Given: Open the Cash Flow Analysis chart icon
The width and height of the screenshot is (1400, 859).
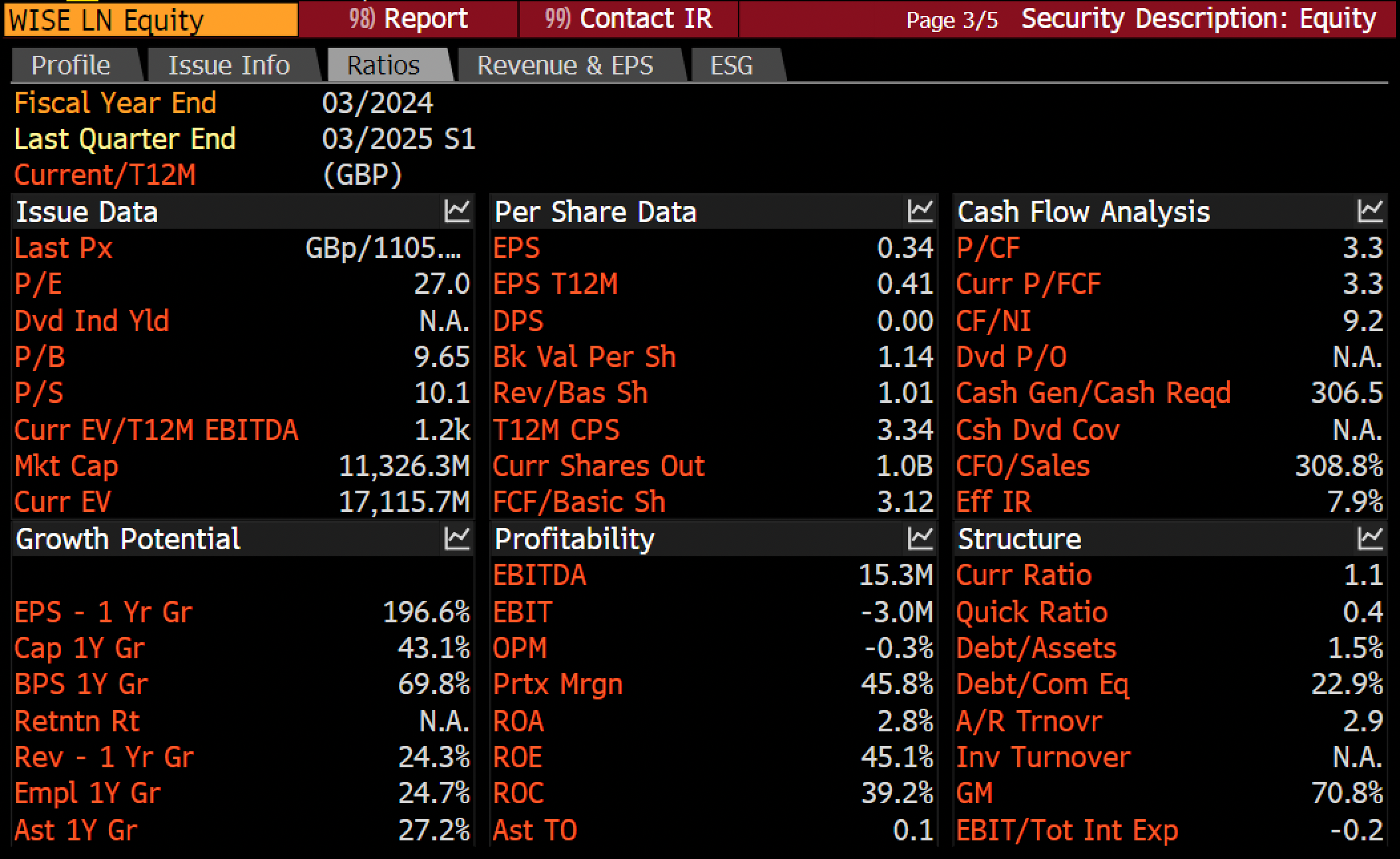Looking at the screenshot, I should click(x=1370, y=211).
